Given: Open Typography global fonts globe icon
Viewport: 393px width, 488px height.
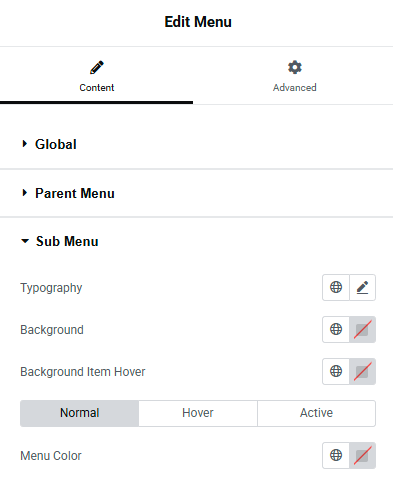Looking at the screenshot, I should pos(336,287).
